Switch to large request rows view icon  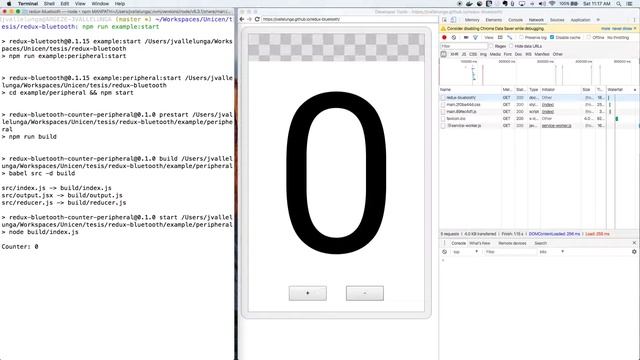pos(500,38)
